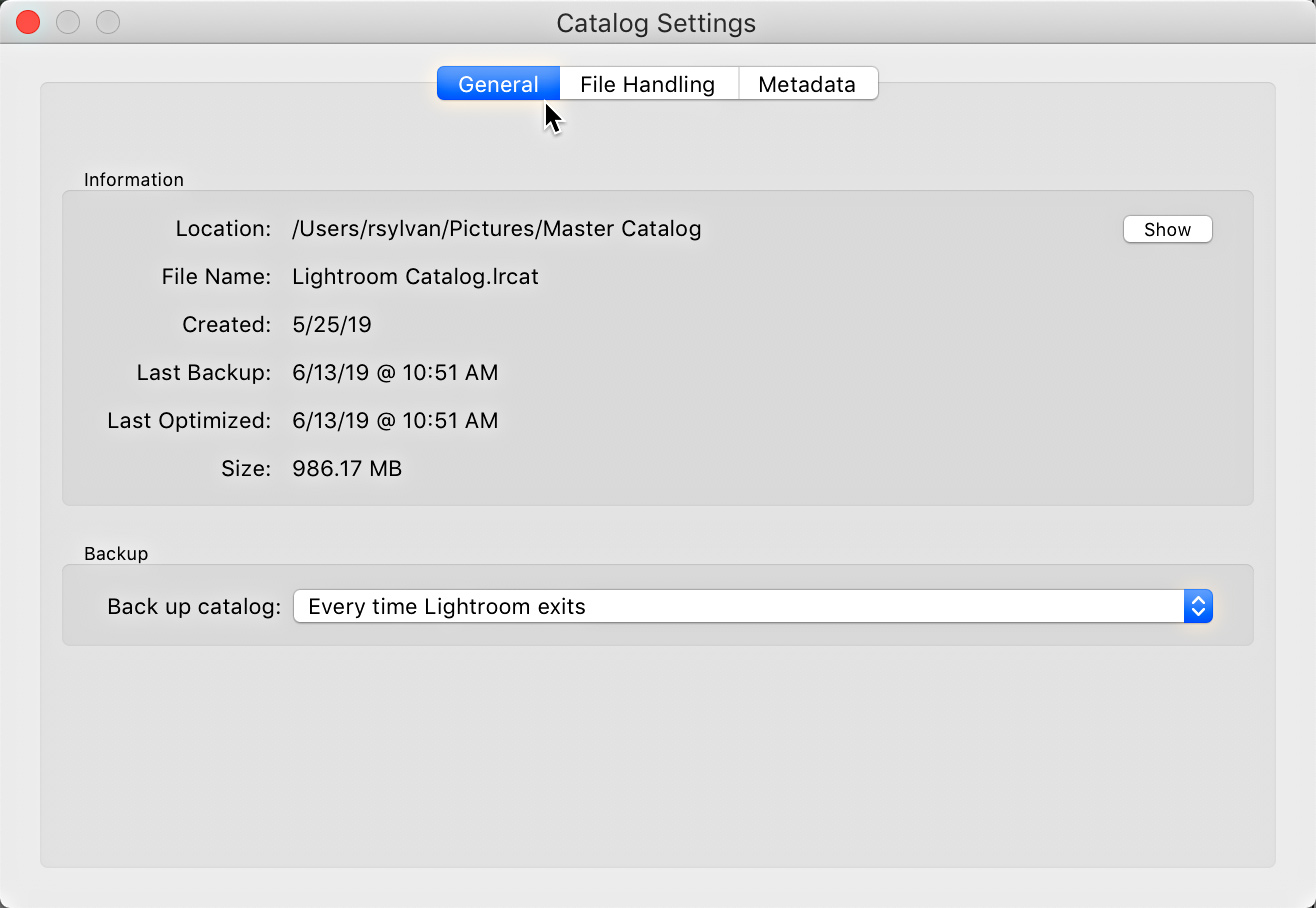
Task: Switch to the File Handling tab
Action: tap(648, 84)
